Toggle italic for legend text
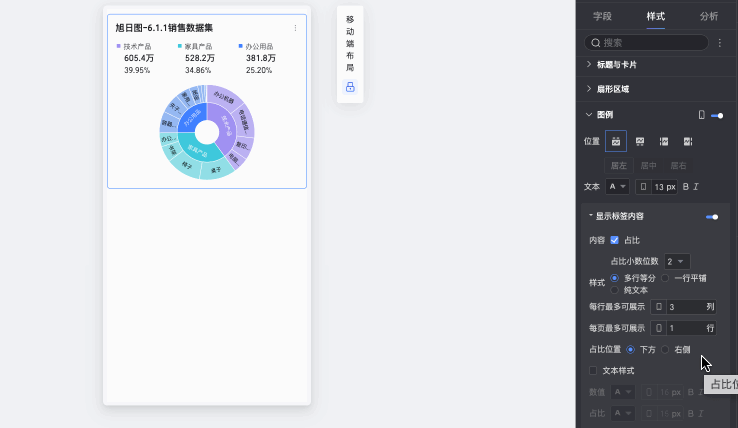738x428 pixels. [696, 187]
